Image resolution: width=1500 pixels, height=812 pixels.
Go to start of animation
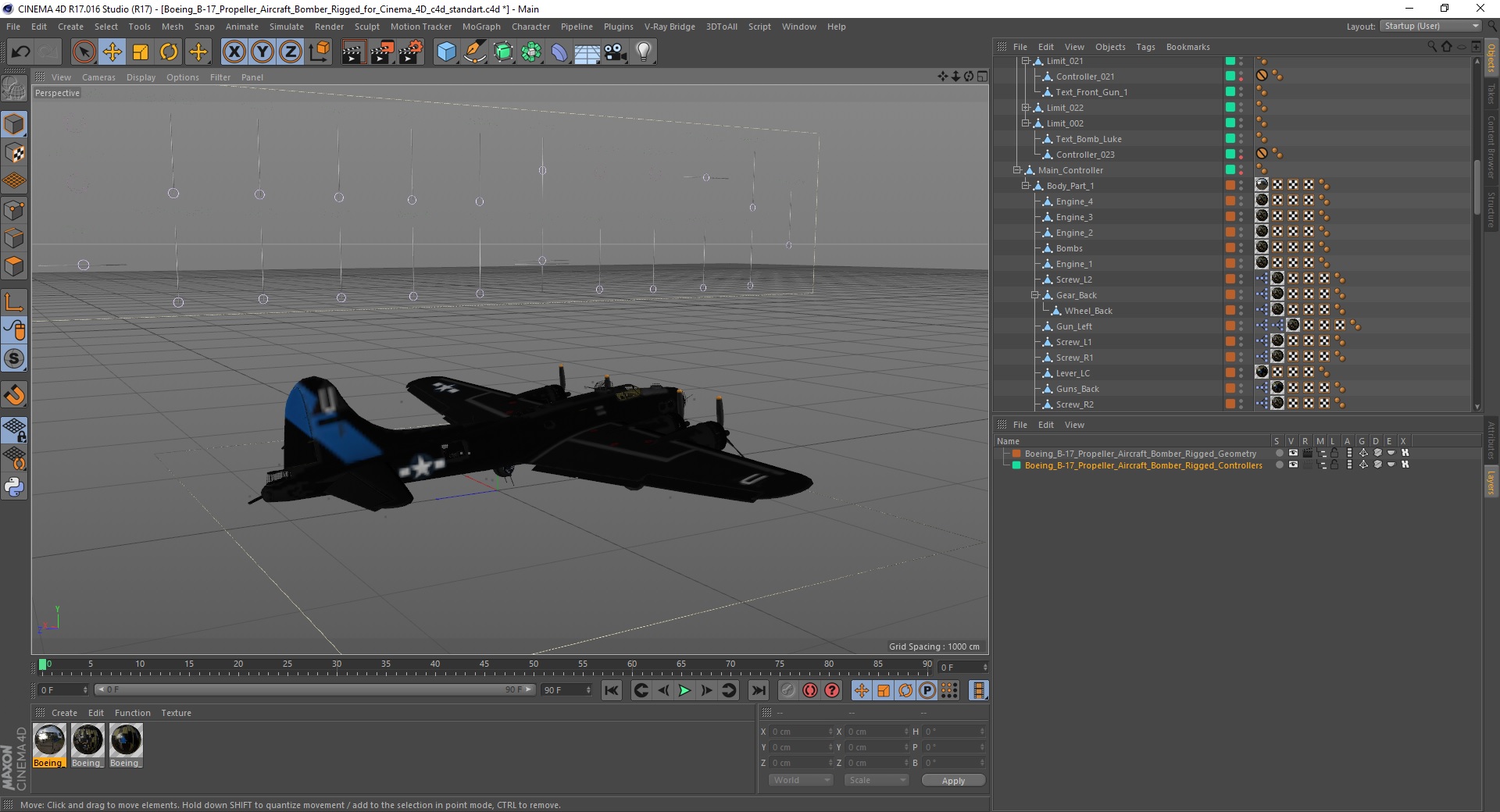point(612,690)
